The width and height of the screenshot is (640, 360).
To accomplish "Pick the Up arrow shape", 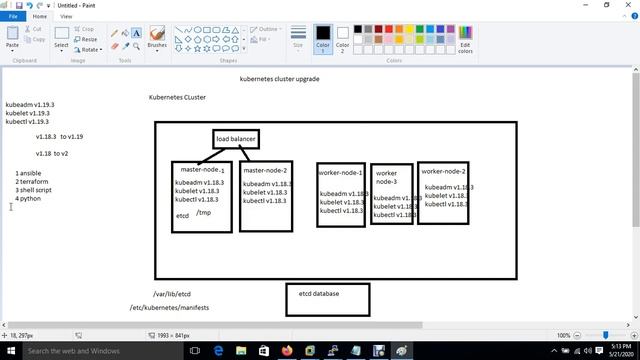I will (x=235, y=40).
